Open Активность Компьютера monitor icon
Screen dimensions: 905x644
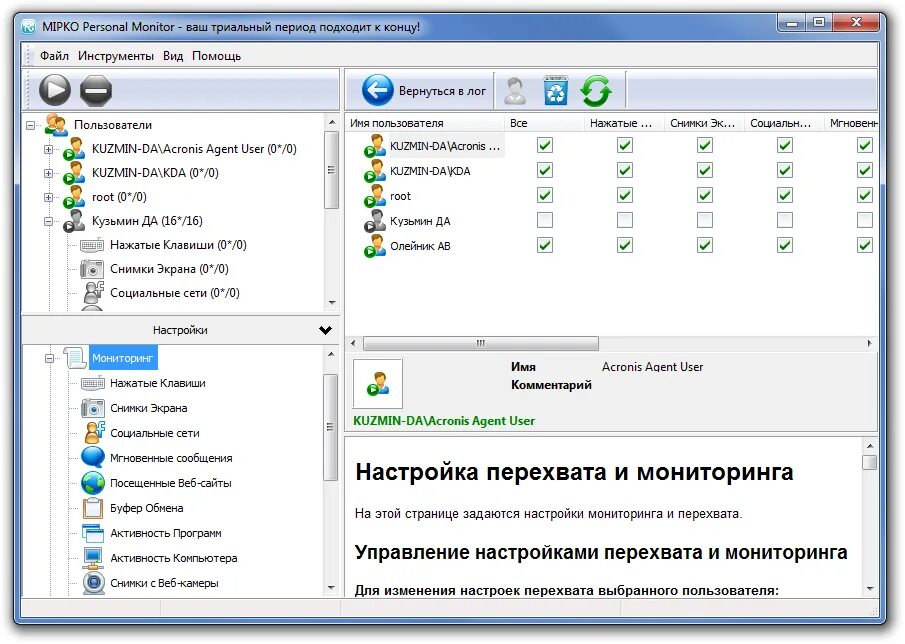pyautogui.click(x=92, y=557)
